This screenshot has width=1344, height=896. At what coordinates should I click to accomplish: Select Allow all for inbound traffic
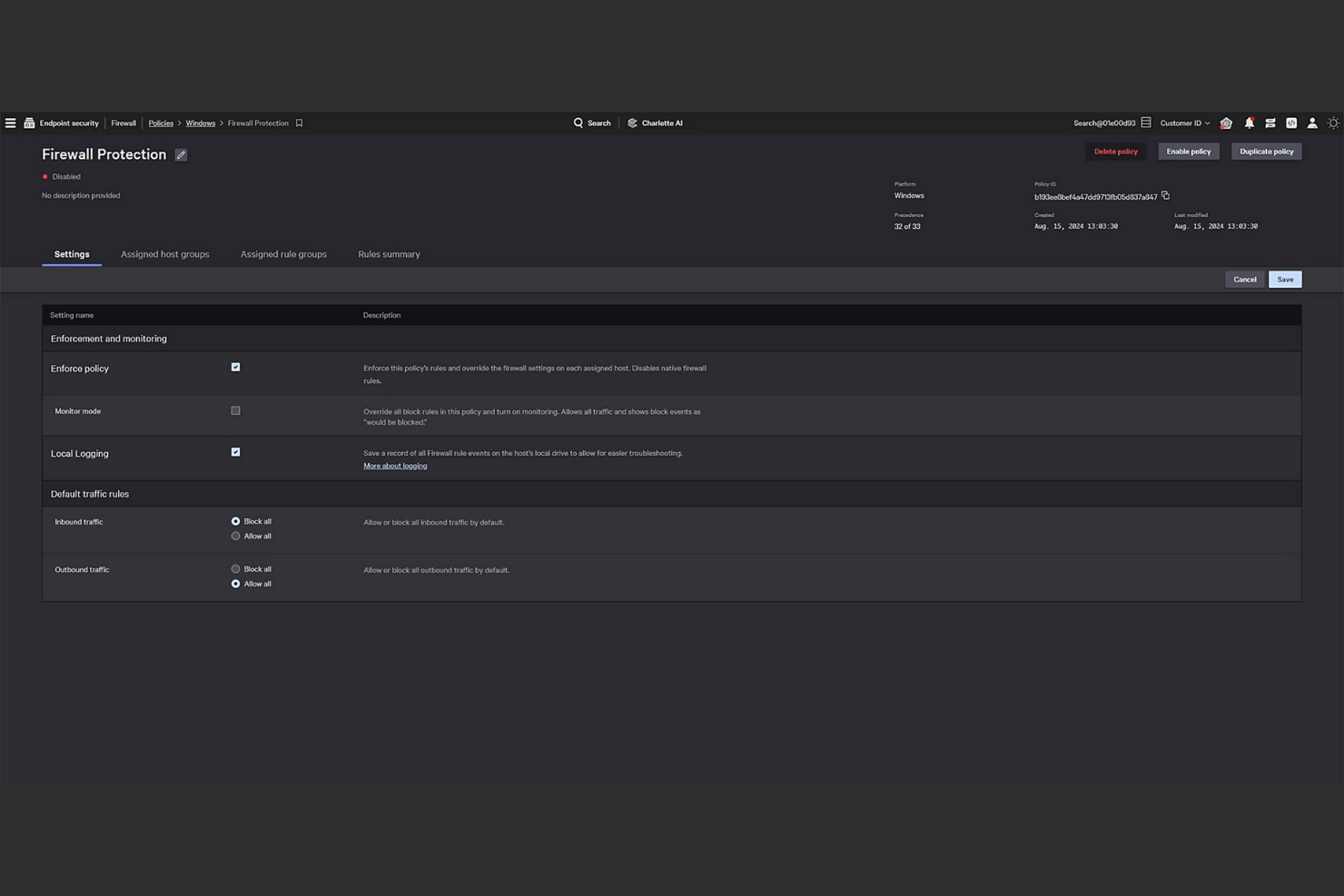coord(235,536)
